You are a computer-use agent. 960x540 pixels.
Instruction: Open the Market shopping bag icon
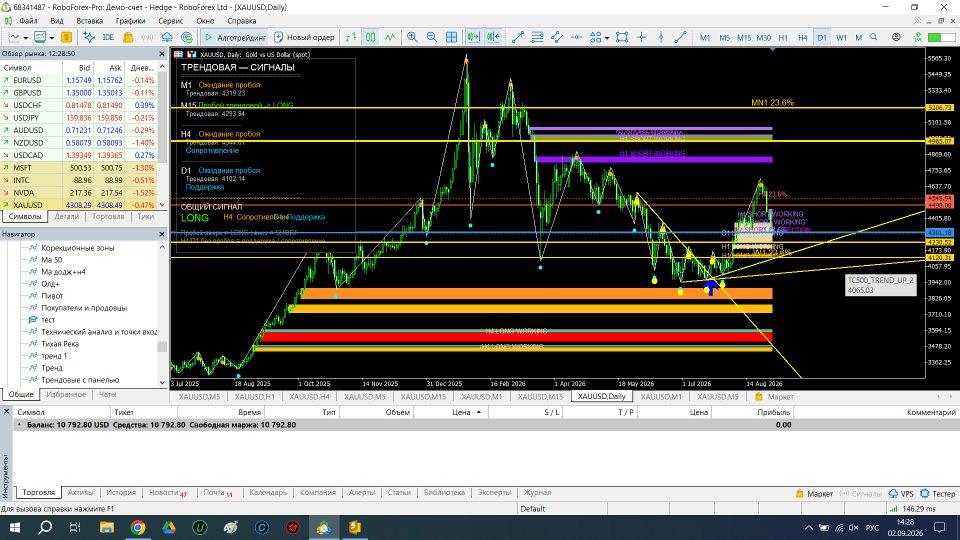pyautogui.click(x=128, y=37)
